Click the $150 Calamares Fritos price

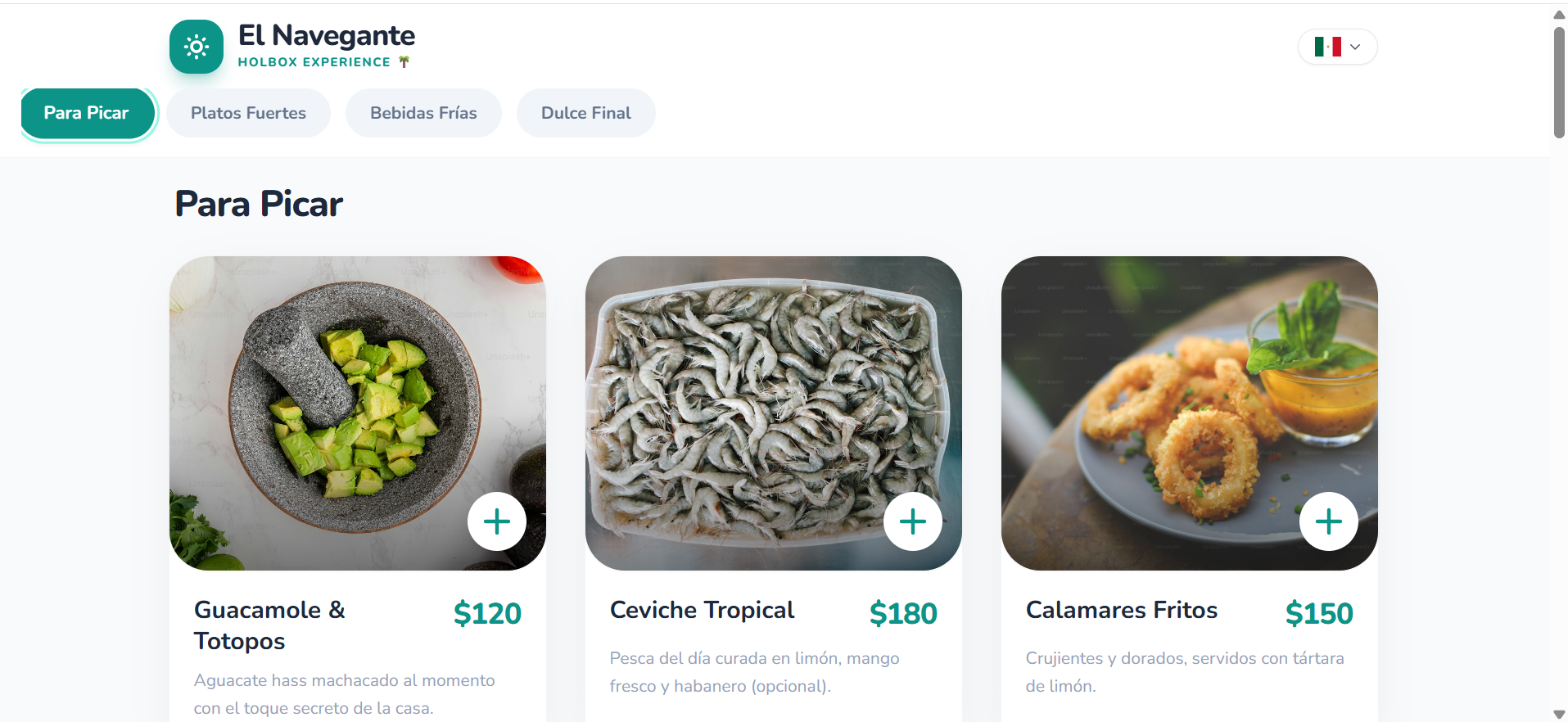(x=1318, y=613)
